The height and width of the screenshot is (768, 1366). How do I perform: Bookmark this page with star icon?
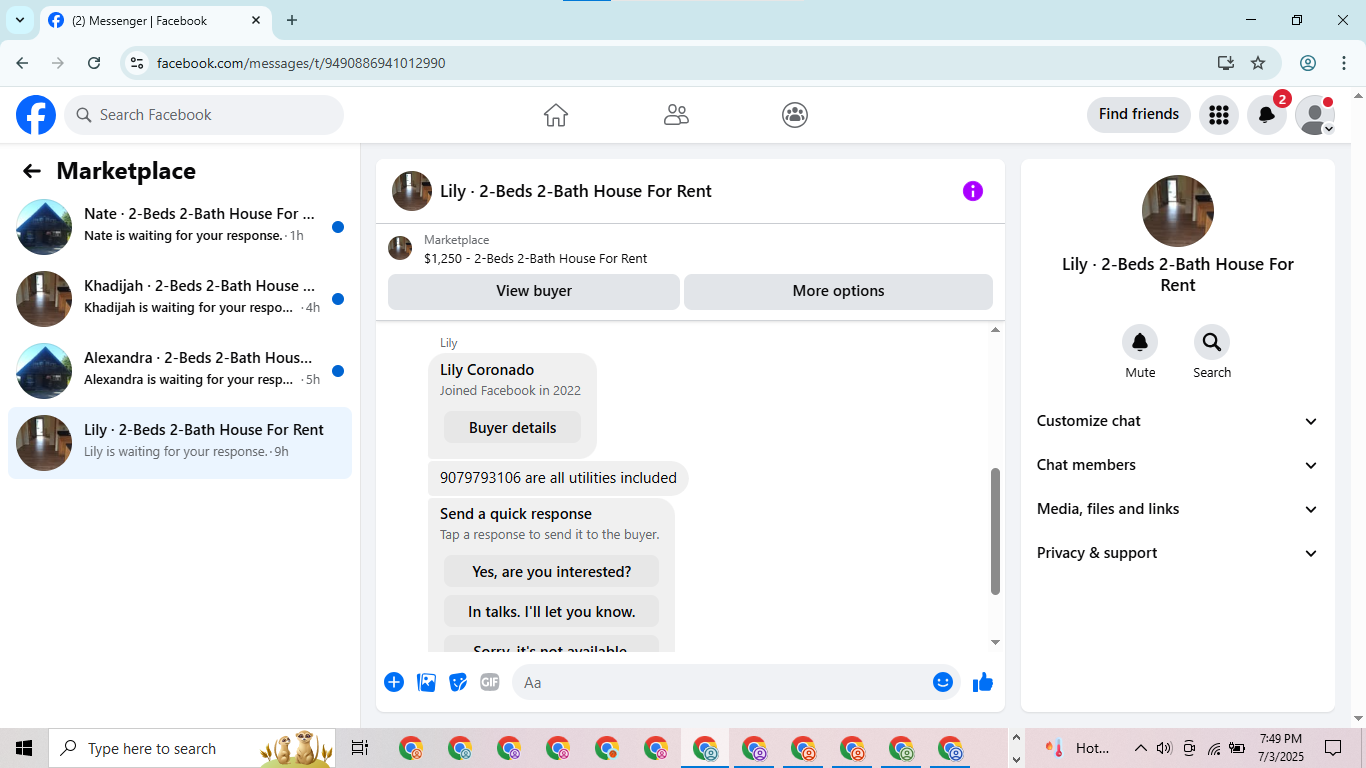[x=1258, y=63]
